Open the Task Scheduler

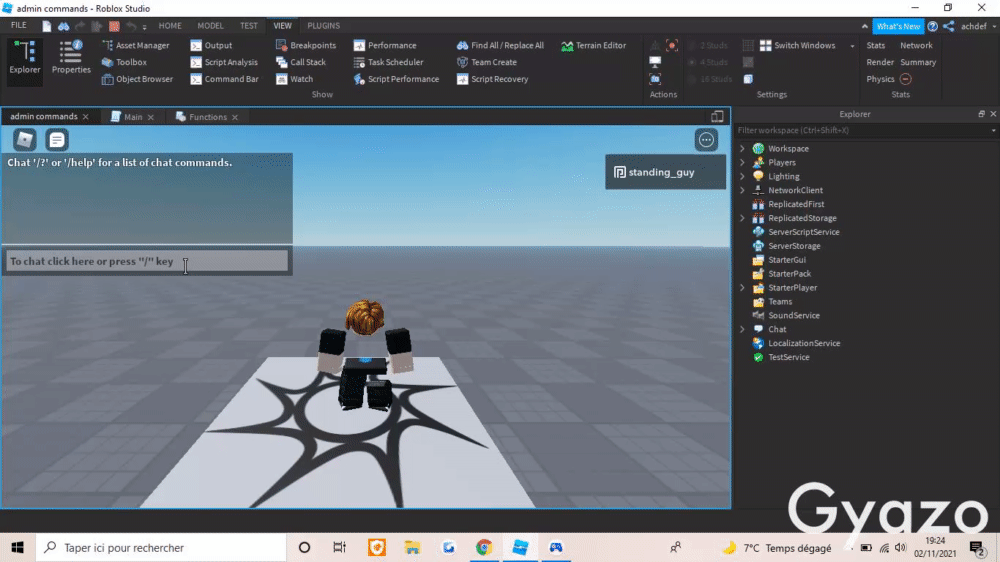pyautogui.click(x=388, y=62)
